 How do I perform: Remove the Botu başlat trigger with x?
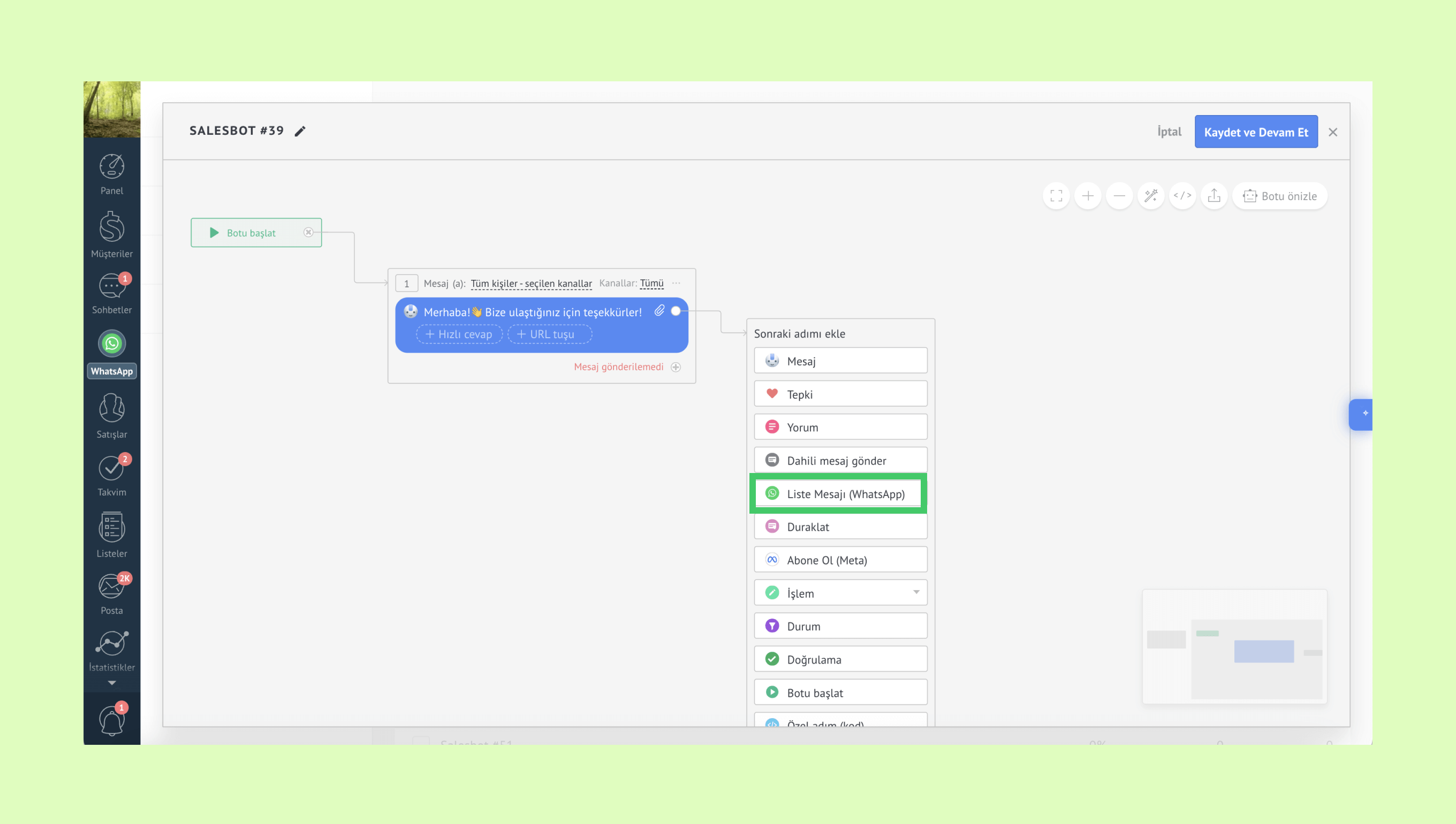308,233
